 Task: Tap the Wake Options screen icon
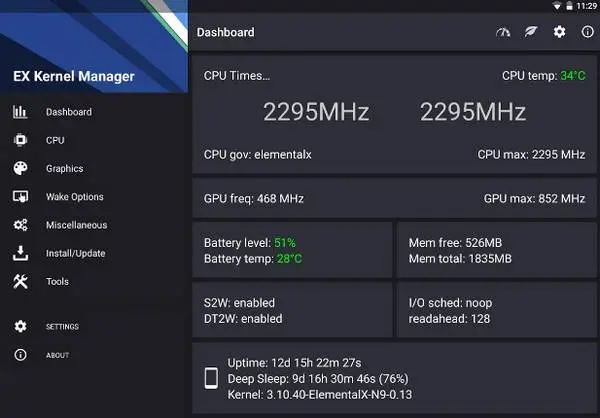20,197
